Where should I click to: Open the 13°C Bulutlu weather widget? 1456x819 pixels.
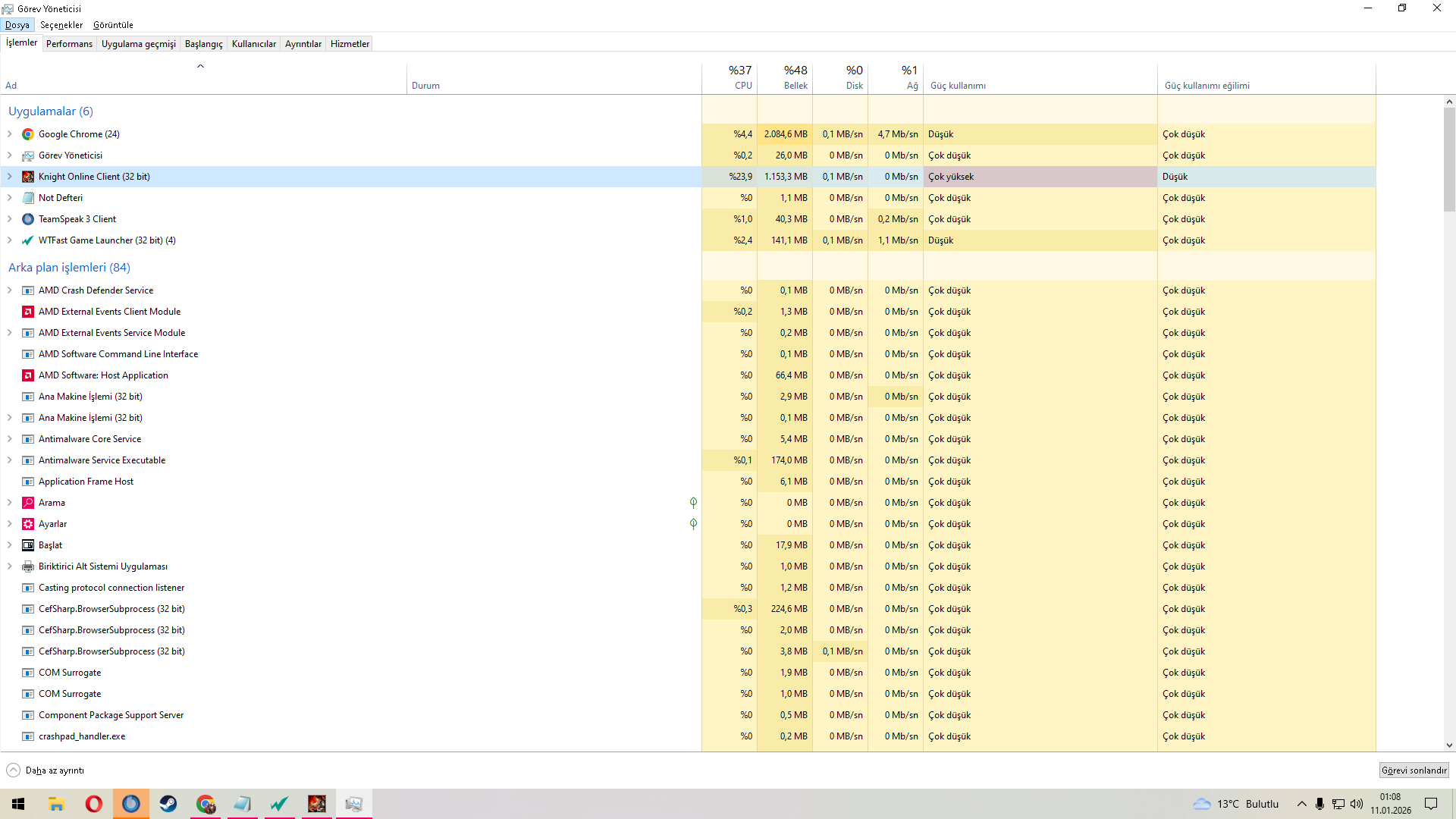click(1235, 804)
